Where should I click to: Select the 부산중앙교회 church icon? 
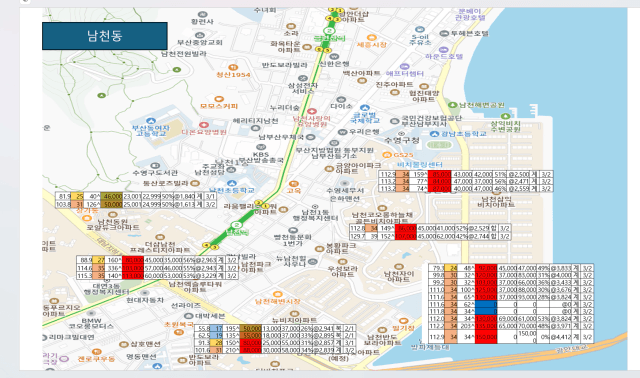200,36
